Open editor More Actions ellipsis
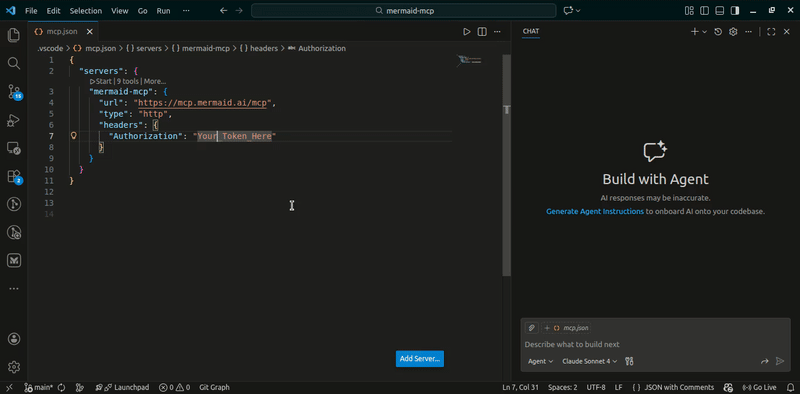Image resolution: width=800 pixels, height=394 pixels. [x=497, y=32]
